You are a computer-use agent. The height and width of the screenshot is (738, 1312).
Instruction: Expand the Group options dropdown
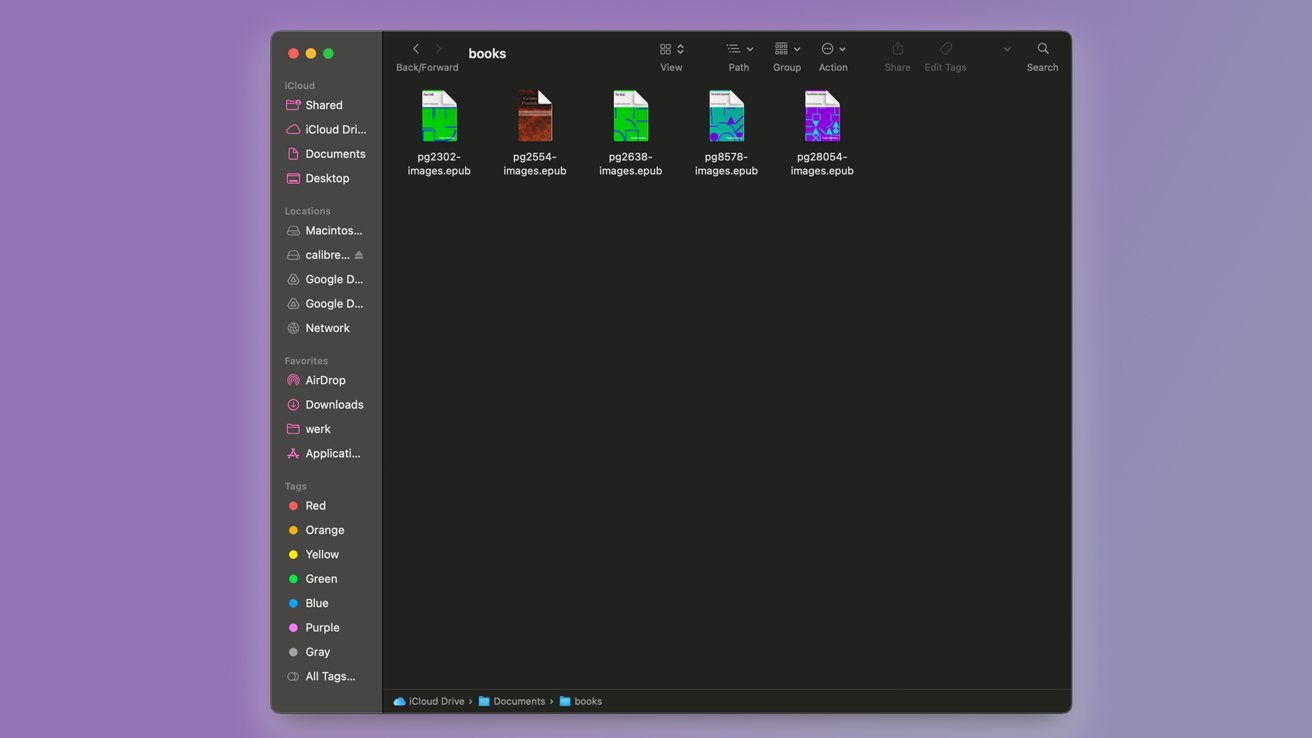point(787,49)
